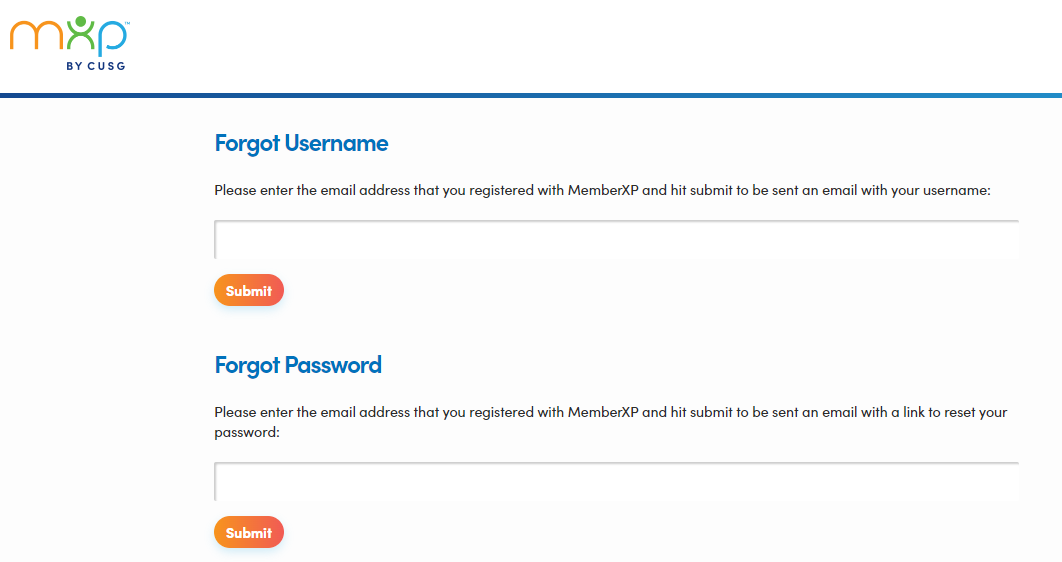Click the MXP logo in the header
This screenshot has width=1062, height=562.
click(x=68, y=40)
